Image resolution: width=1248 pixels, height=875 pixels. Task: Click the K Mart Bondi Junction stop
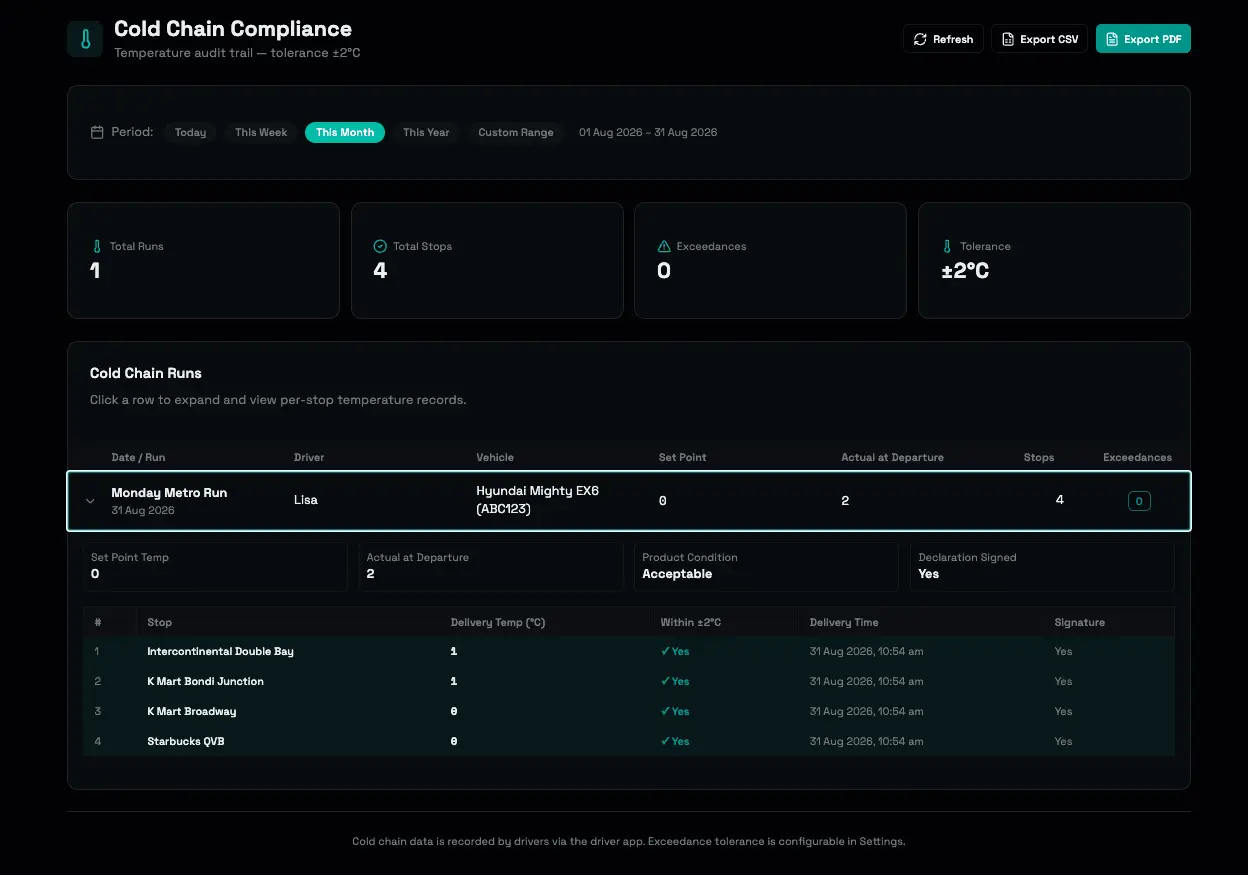pos(205,681)
